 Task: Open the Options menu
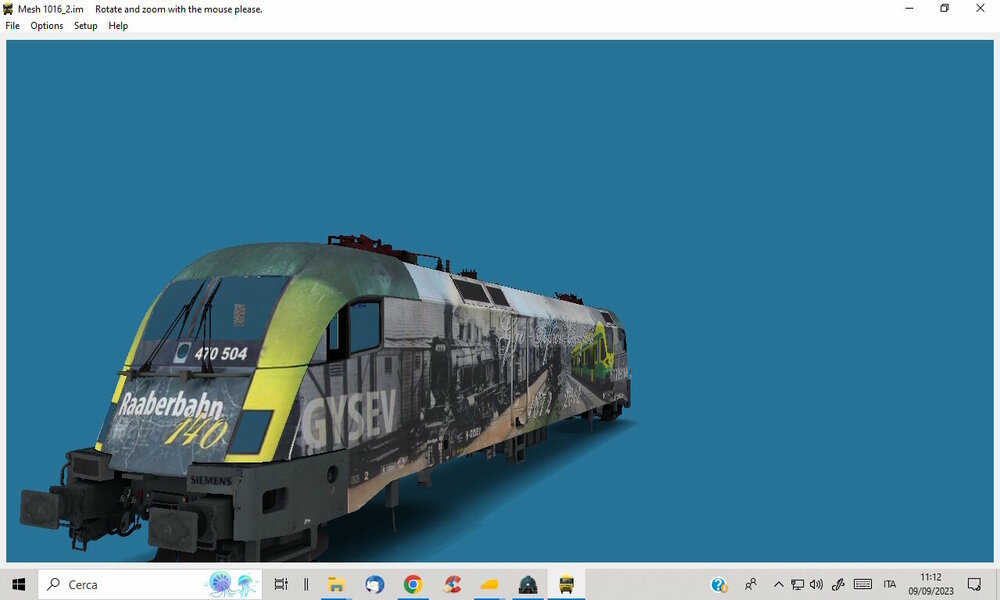(x=47, y=26)
